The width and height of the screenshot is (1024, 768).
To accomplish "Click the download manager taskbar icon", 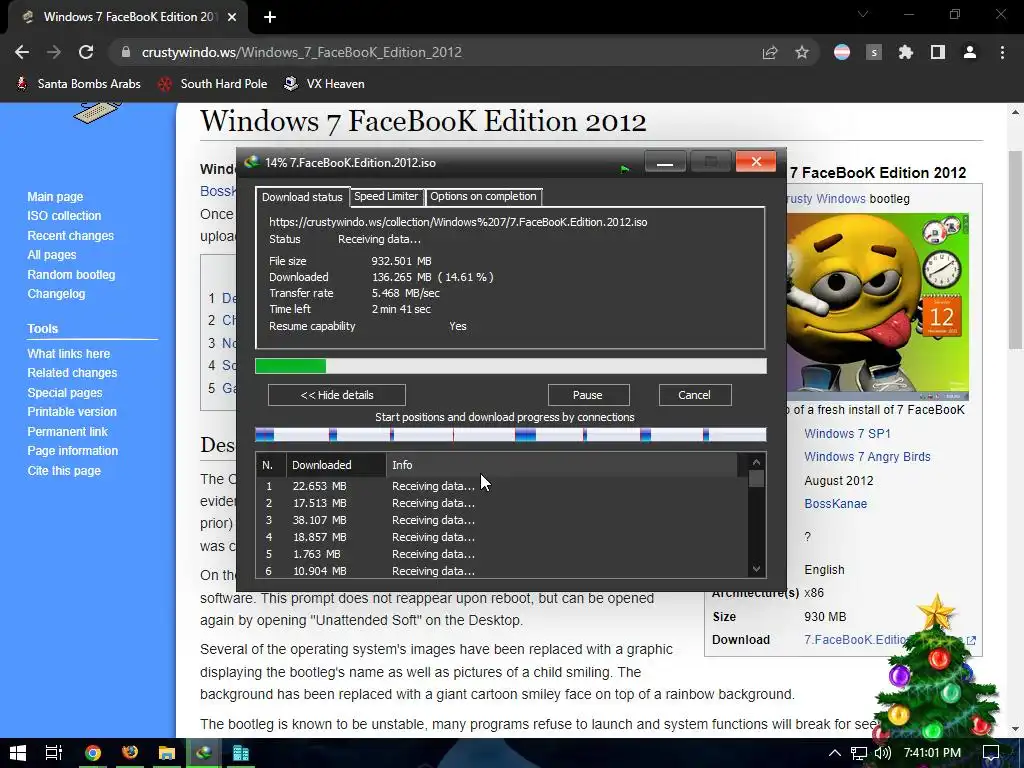I will click(x=204, y=753).
